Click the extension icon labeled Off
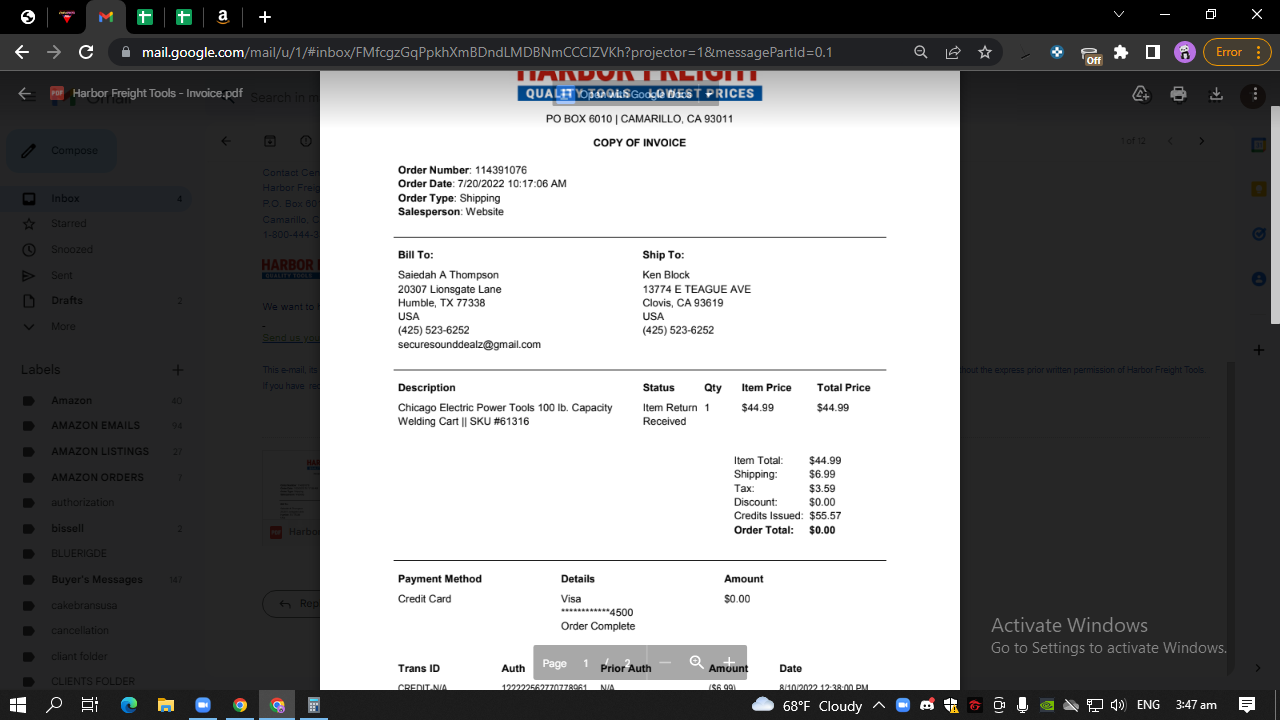 pos(1091,54)
